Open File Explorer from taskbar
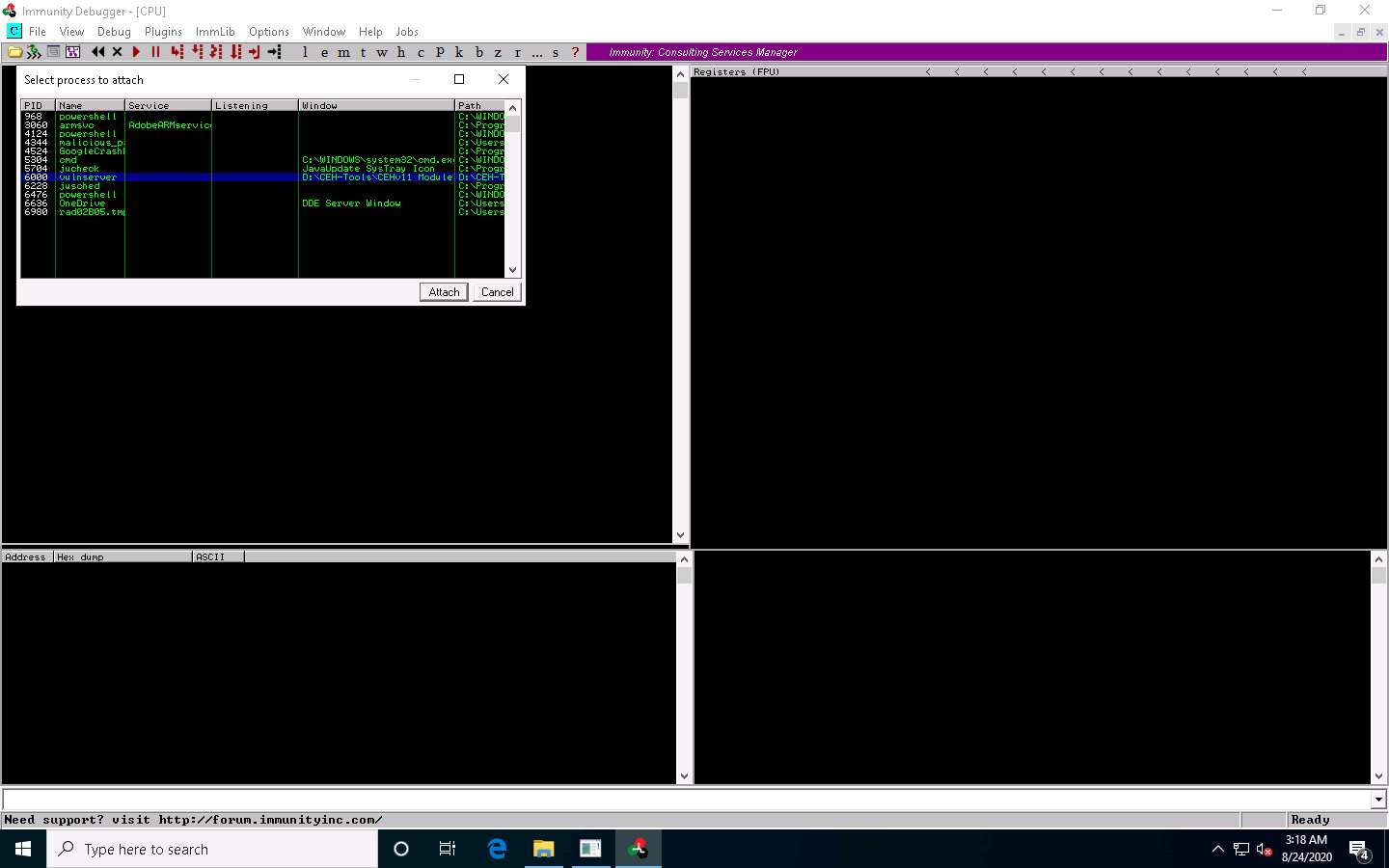The height and width of the screenshot is (868, 1389). click(544, 849)
